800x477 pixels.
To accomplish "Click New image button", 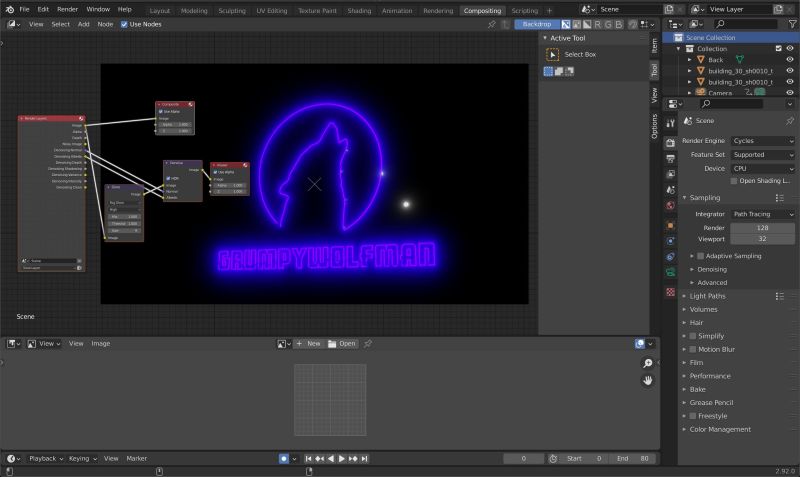I will 308,344.
